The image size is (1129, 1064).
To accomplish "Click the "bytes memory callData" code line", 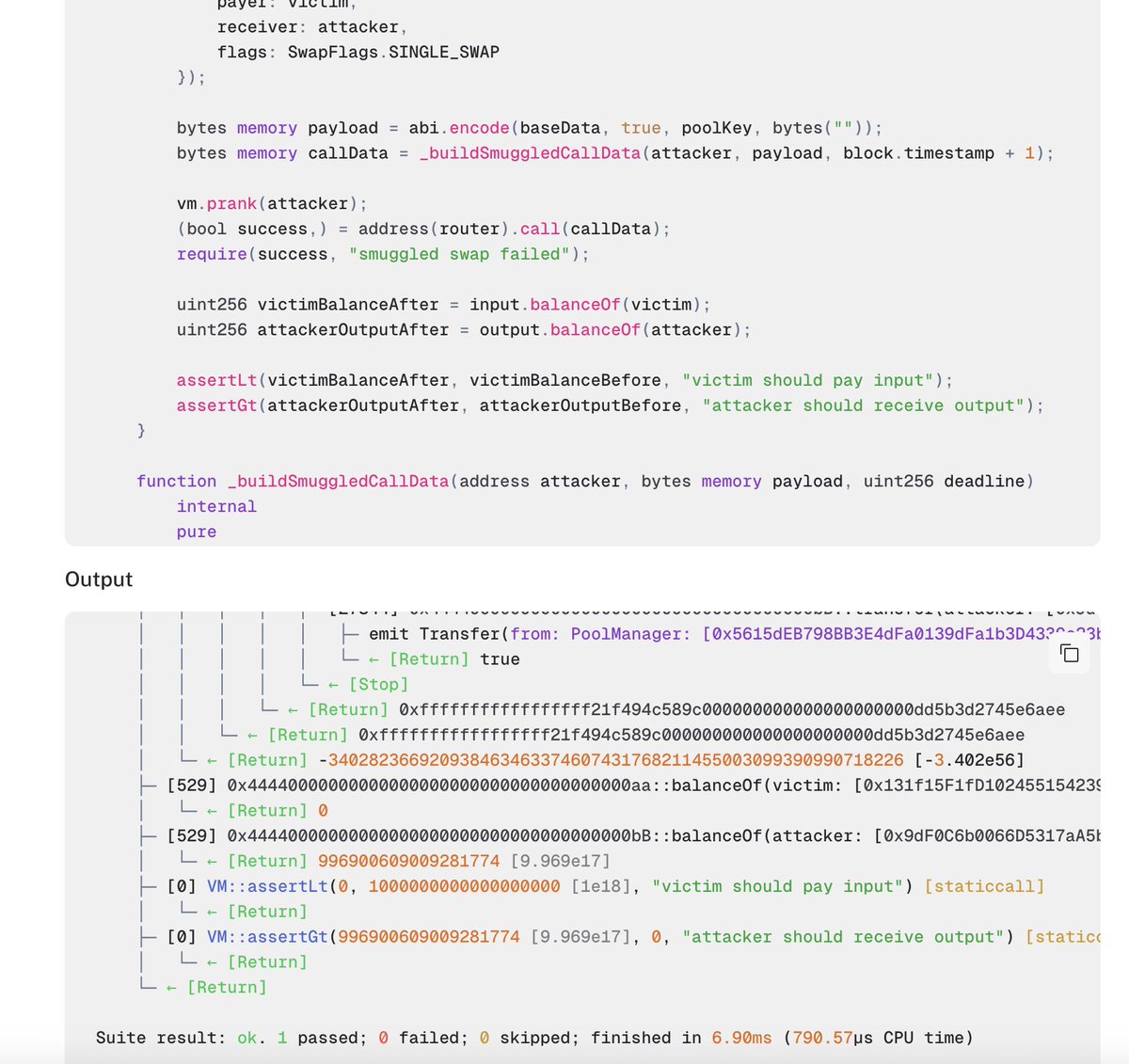I will click(x=615, y=153).
